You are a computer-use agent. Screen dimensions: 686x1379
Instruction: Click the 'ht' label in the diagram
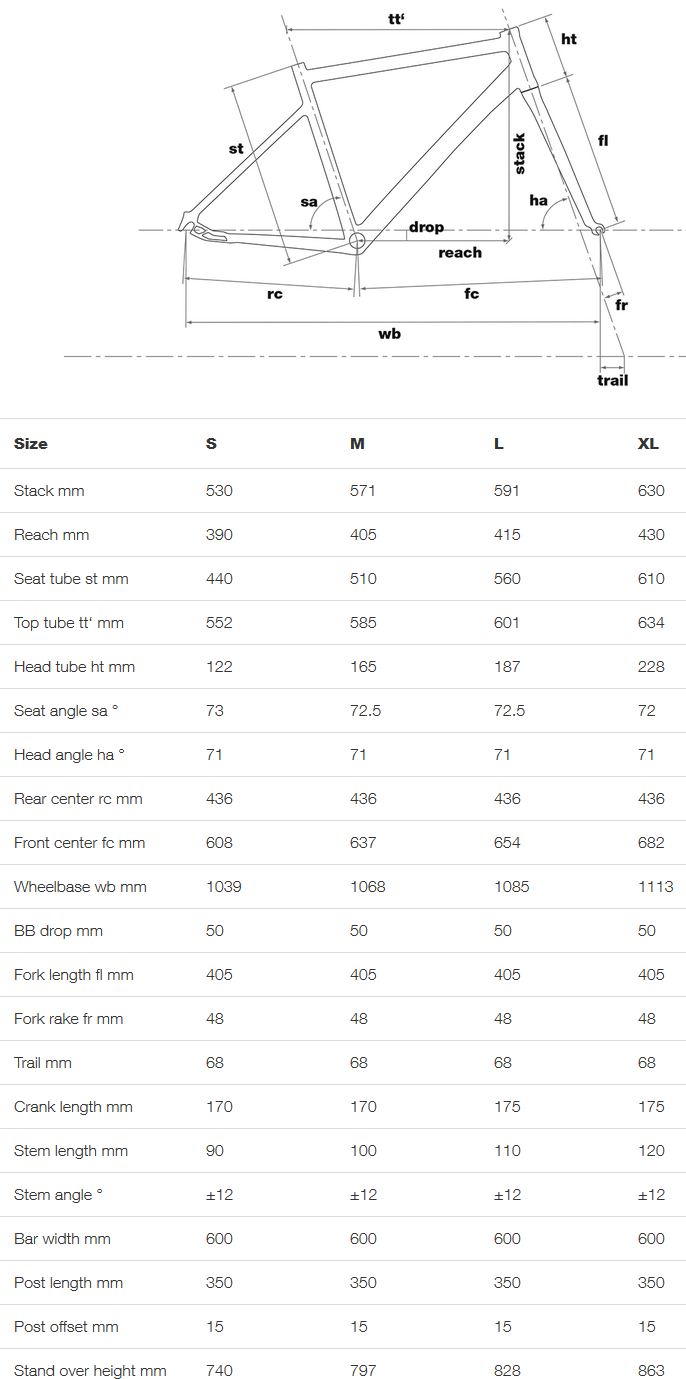[x=568, y=39]
